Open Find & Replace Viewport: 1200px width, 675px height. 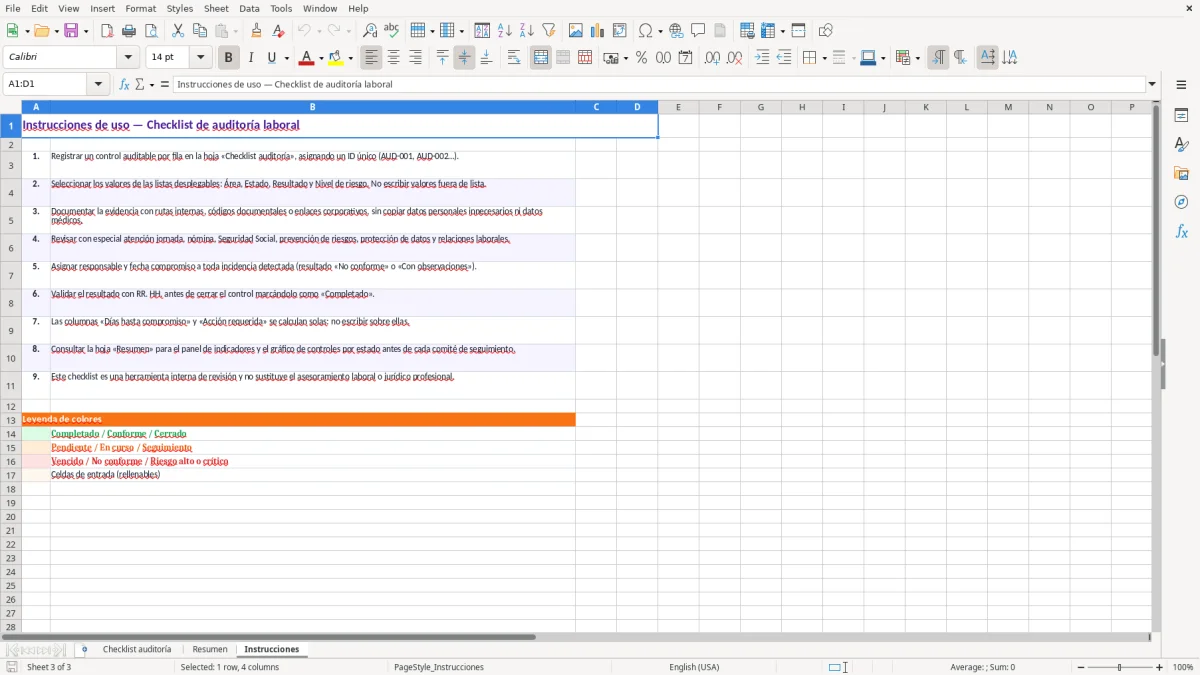click(x=370, y=31)
